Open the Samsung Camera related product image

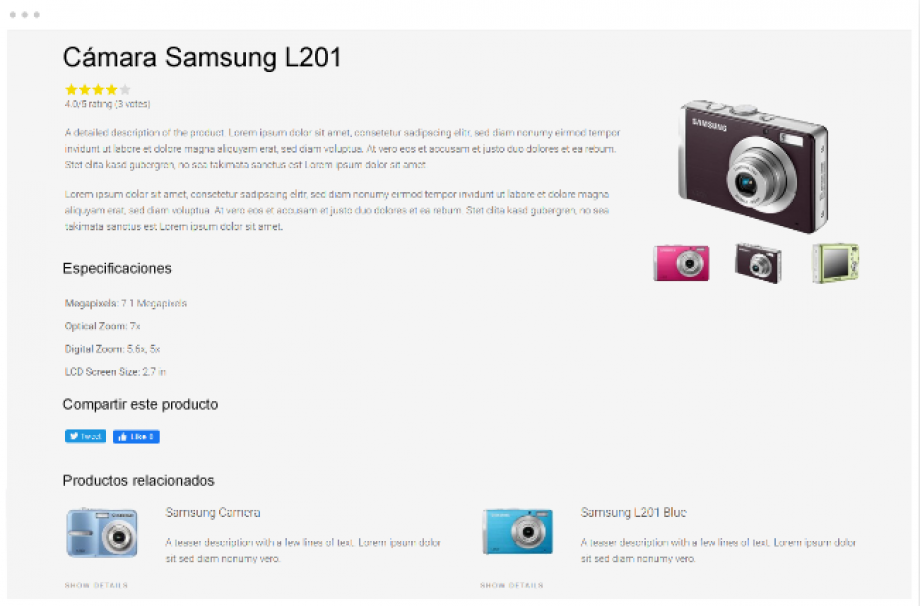pos(102,533)
